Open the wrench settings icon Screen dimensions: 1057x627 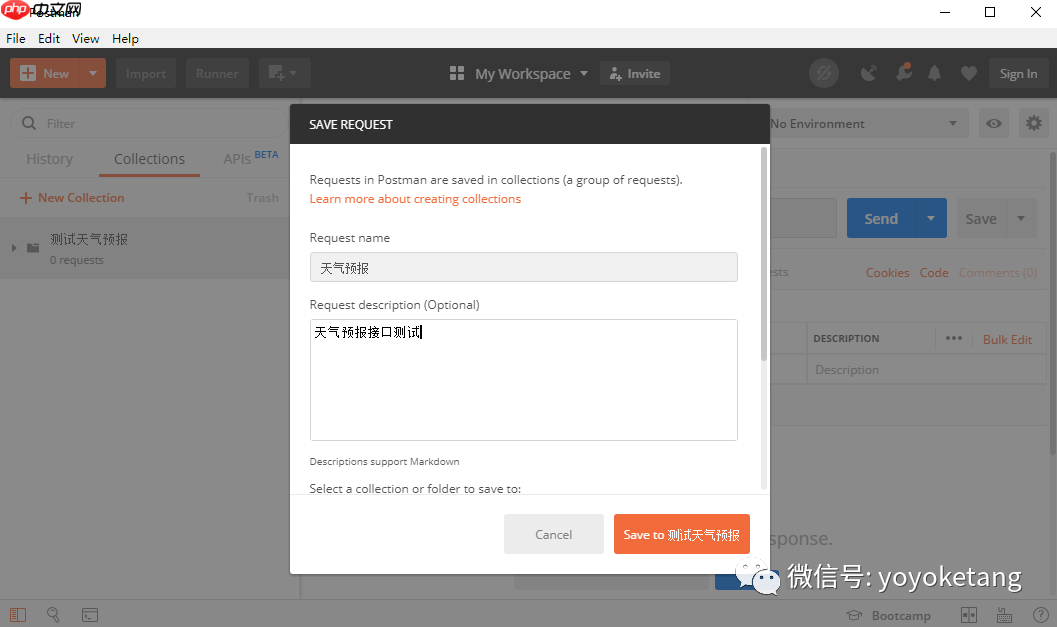pyautogui.click(x=903, y=72)
